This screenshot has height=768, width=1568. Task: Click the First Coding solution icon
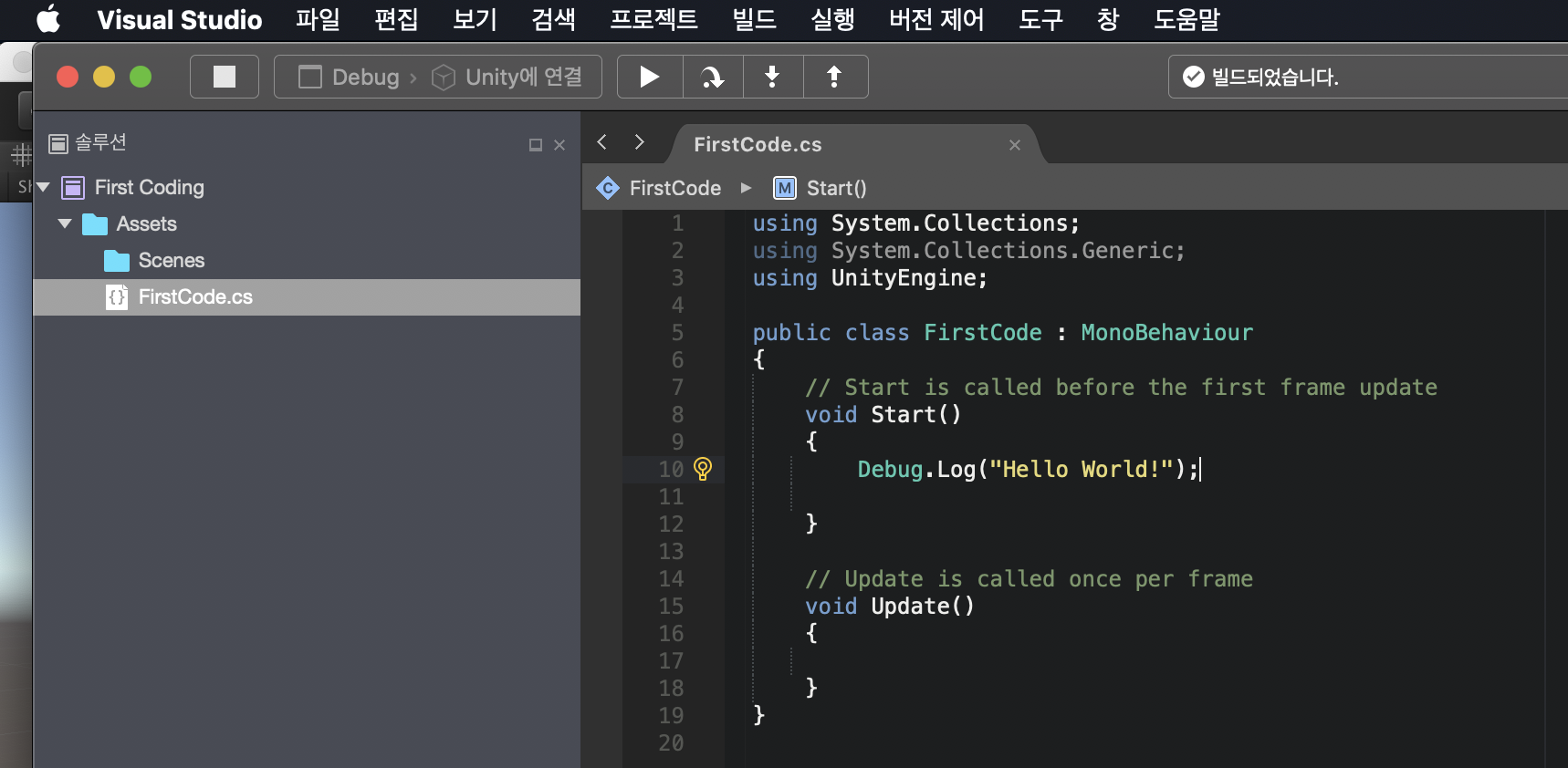(73, 188)
